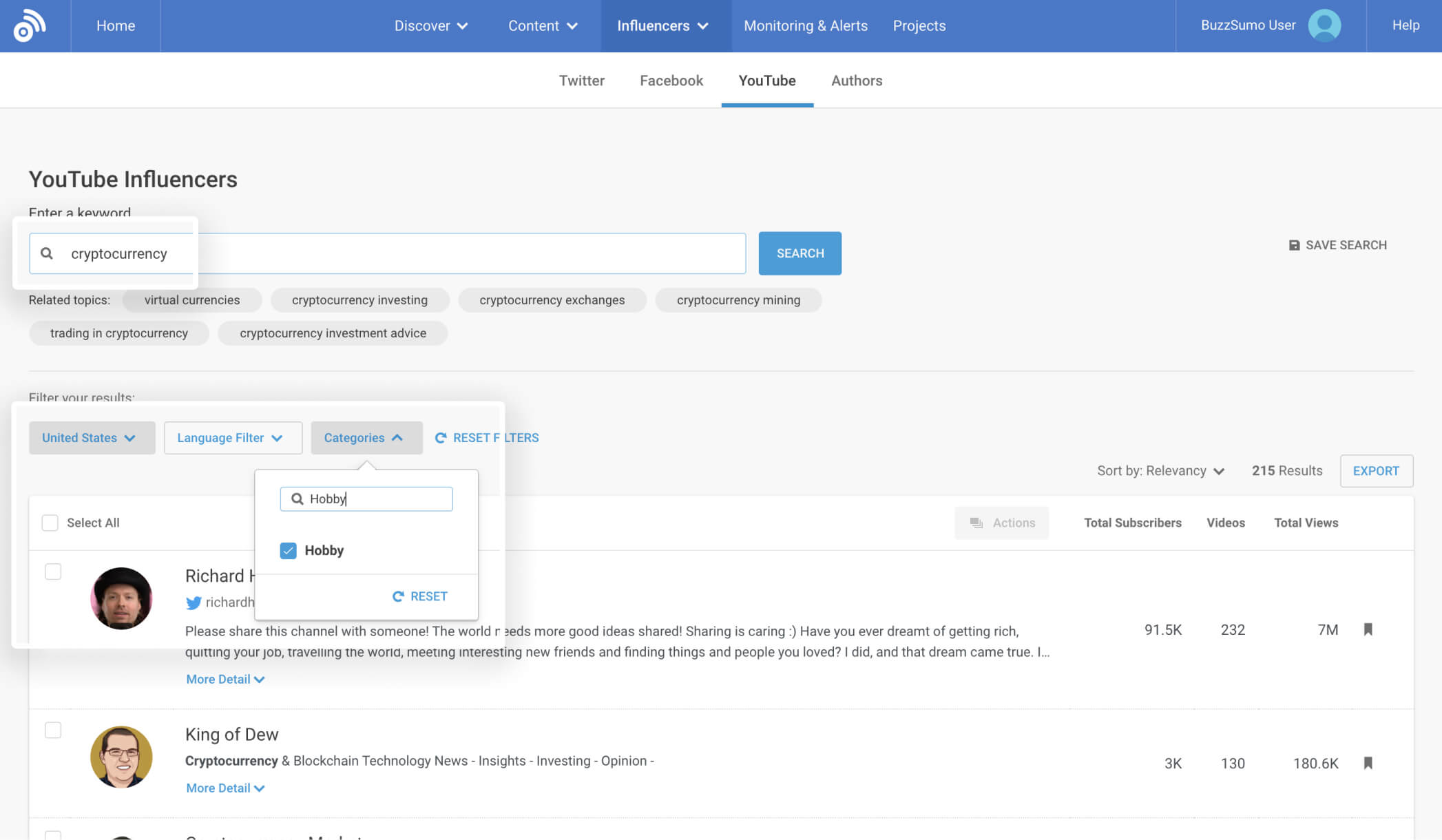The width and height of the screenshot is (1442, 840).
Task: Switch to the Facebook tab
Action: coord(671,81)
